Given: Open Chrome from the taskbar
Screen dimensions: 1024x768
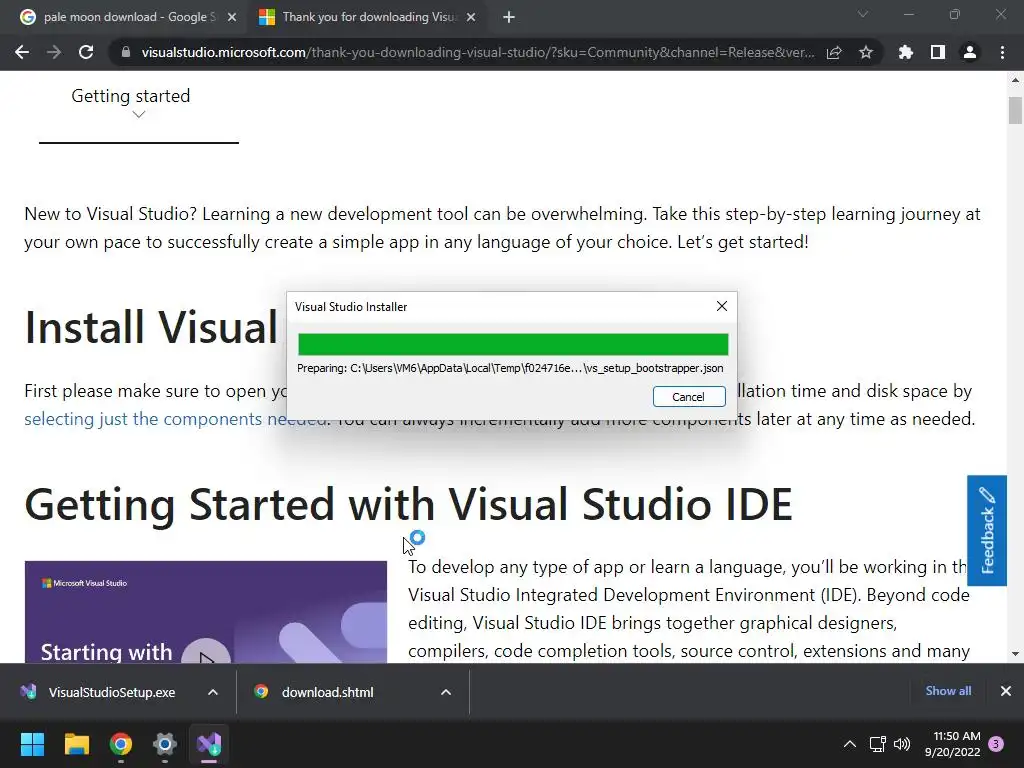Looking at the screenshot, I should pyautogui.click(x=121, y=744).
